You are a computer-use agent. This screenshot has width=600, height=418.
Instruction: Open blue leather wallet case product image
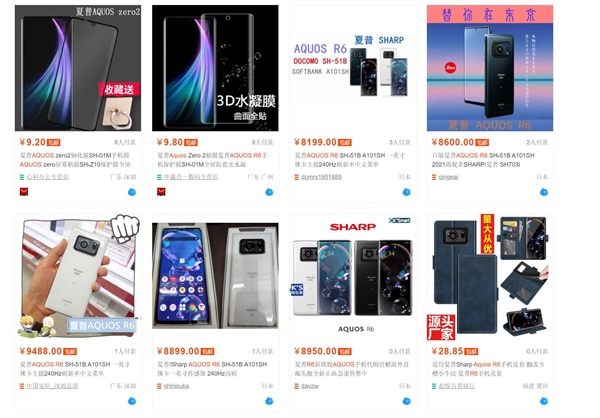click(490, 277)
